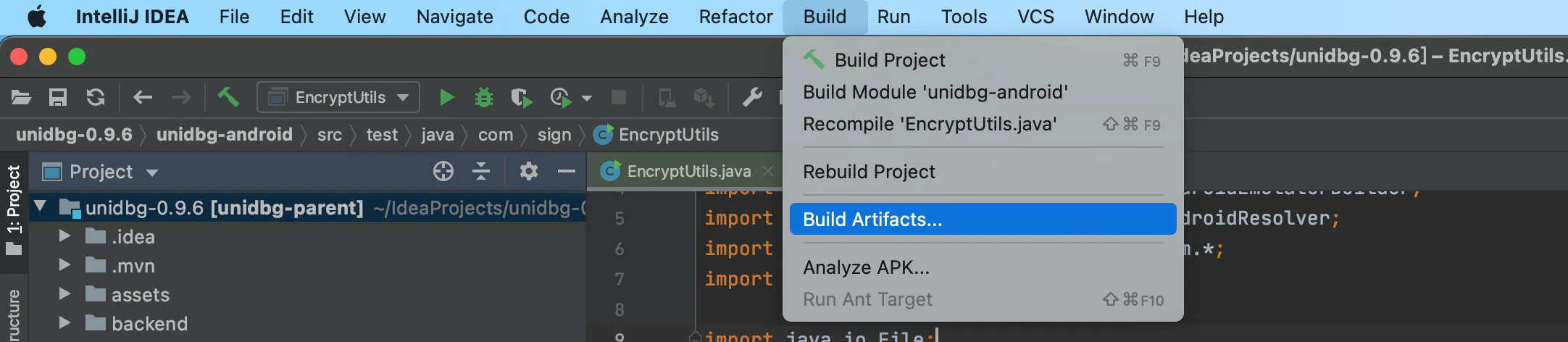Choose Recompile 'EncryptUtils.java'
Image resolution: width=1568 pixels, height=342 pixels.
click(983, 124)
